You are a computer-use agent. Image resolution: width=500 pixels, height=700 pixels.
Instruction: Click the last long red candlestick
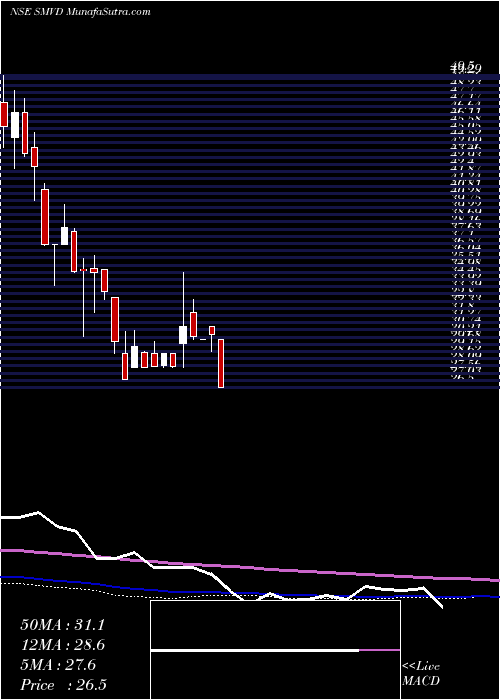(221, 363)
